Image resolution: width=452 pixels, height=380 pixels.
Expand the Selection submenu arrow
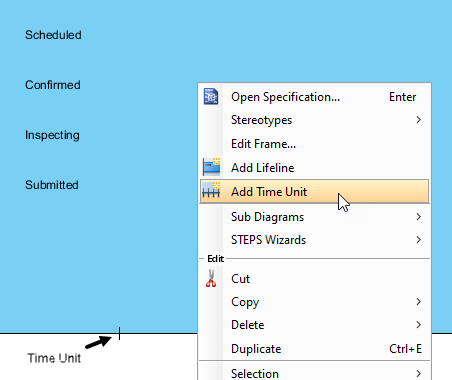tap(419, 374)
